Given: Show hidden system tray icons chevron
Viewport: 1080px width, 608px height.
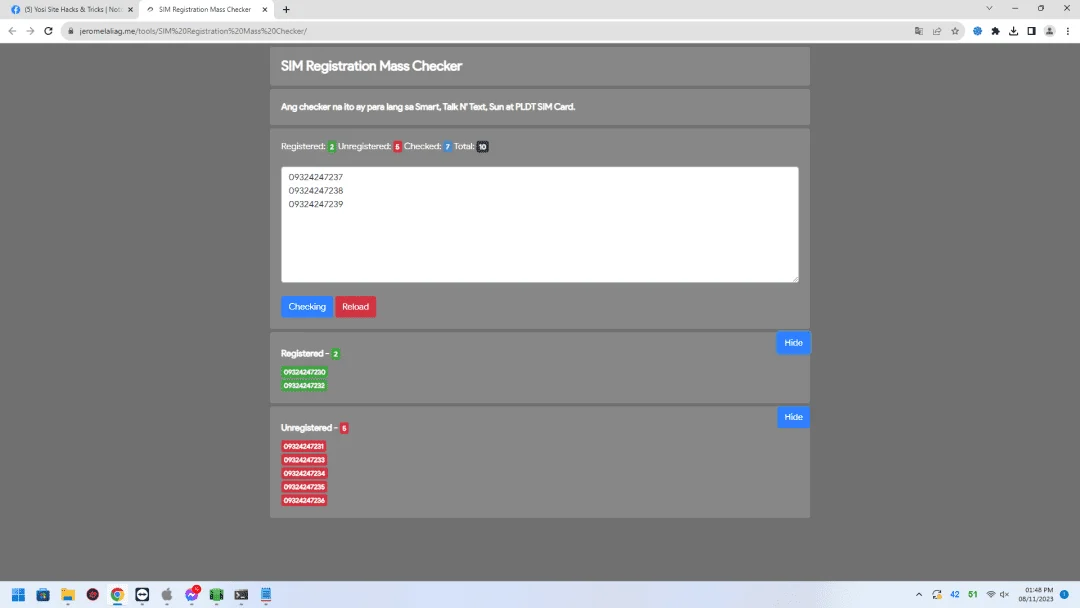Looking at the screenshot, I should tap(919, 594).
